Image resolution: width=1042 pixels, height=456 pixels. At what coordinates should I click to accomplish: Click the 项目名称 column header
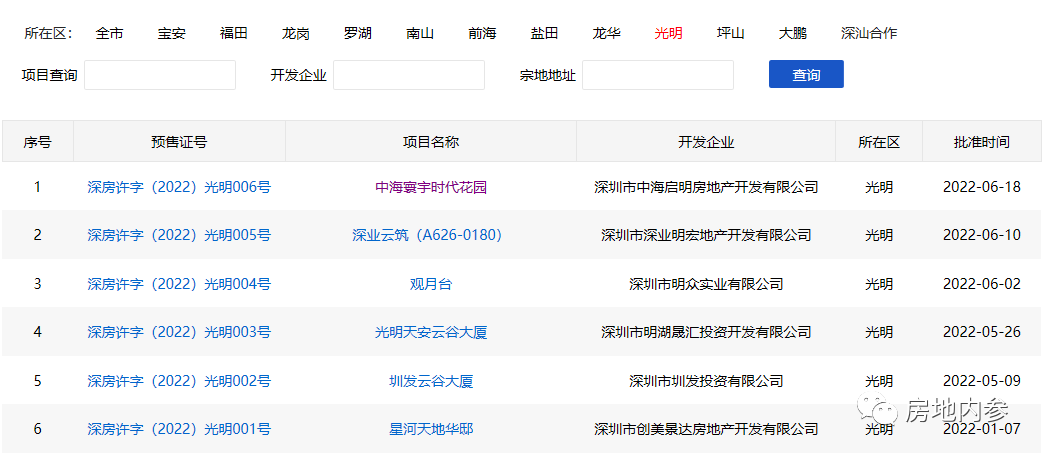coord(431,142)
